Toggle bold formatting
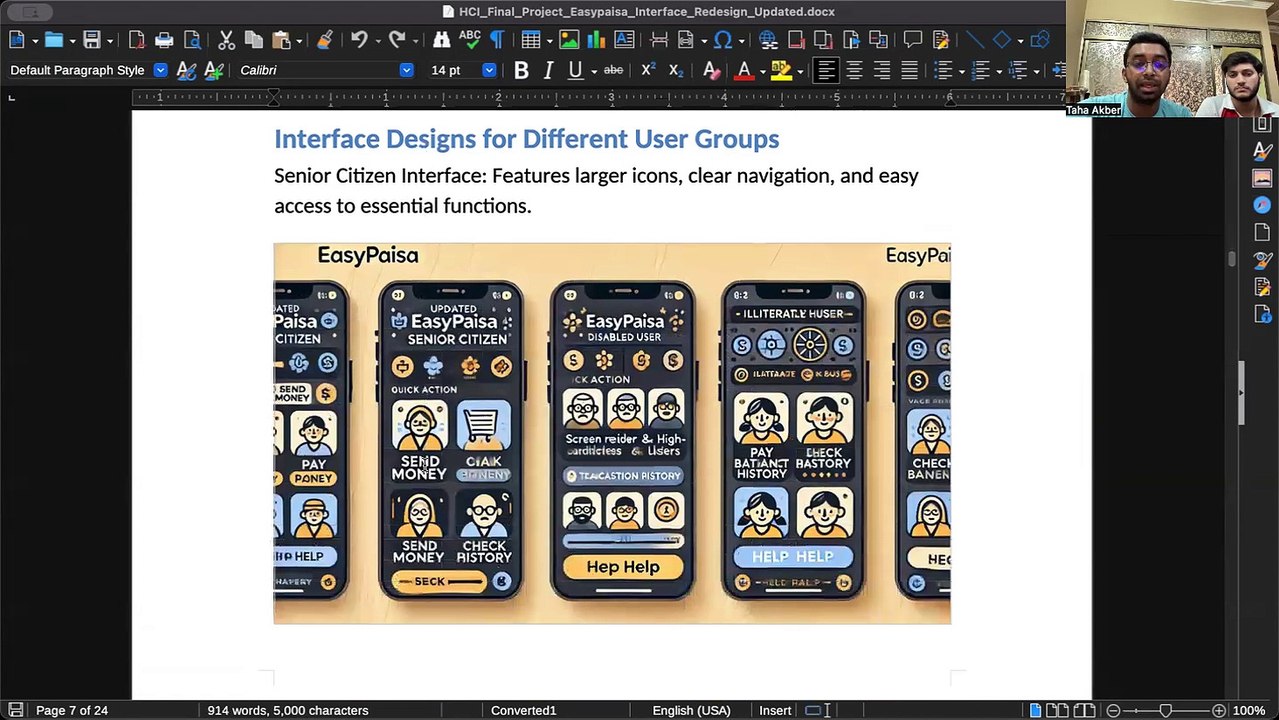 [521, 70]
